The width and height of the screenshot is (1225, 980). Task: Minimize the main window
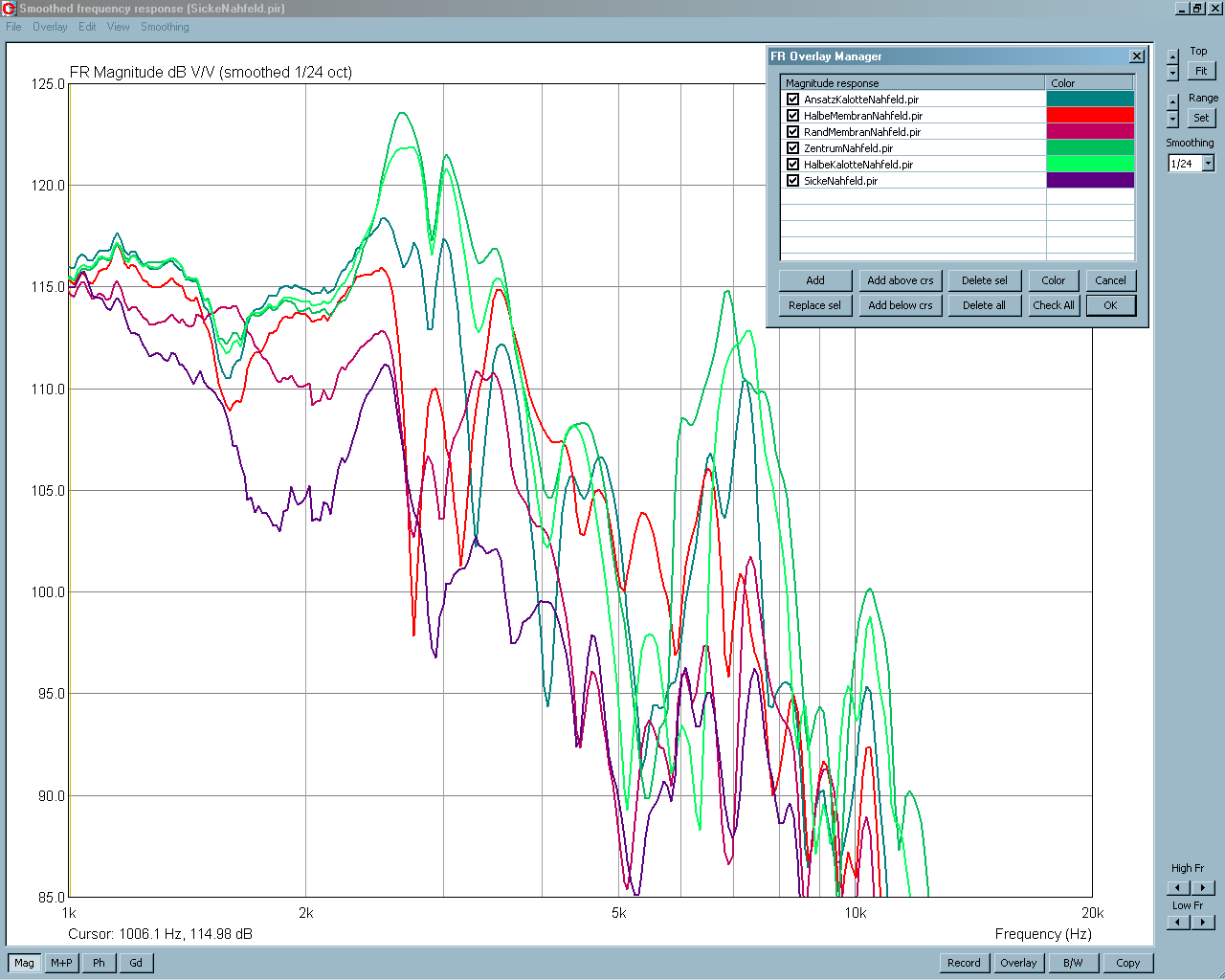[1182, 9]
